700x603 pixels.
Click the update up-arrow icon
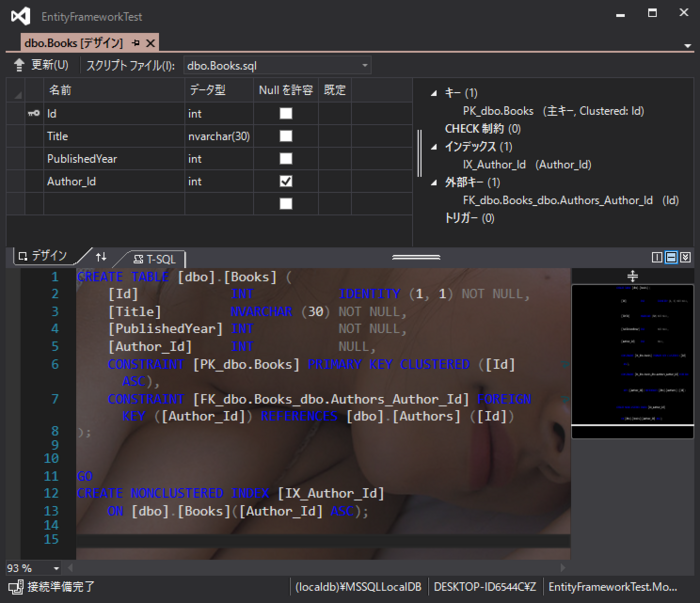pyautogui.click(x=19, y=65)
